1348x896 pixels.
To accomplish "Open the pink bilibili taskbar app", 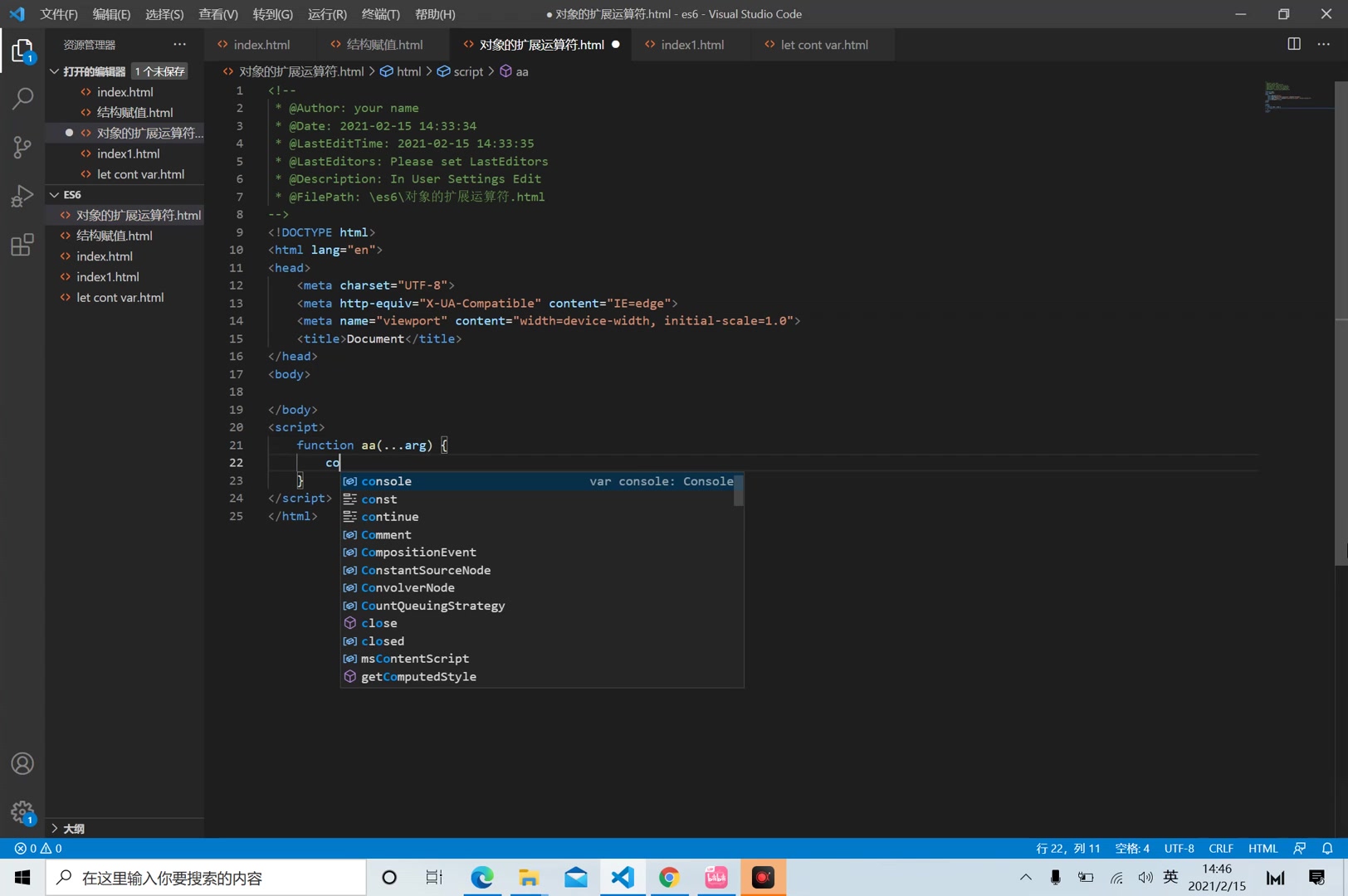I will (716, 877).
